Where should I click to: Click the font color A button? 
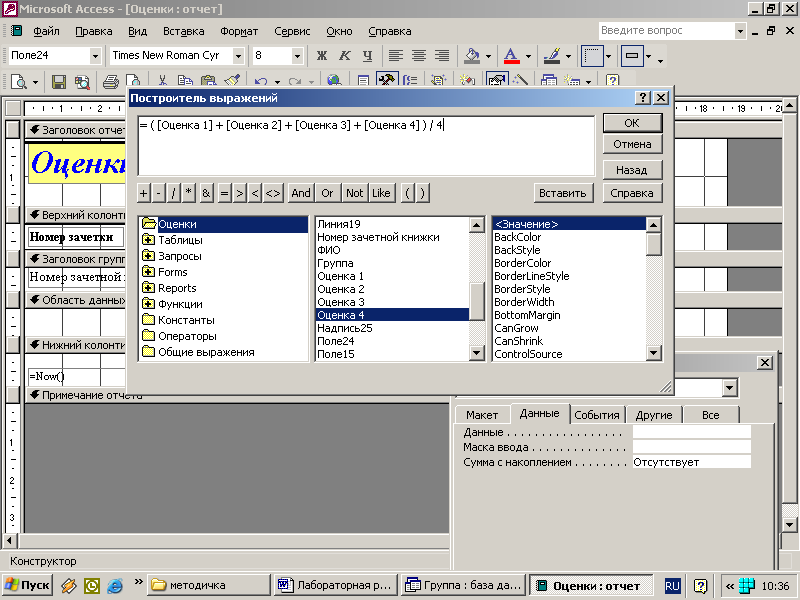tap(511, 56)
